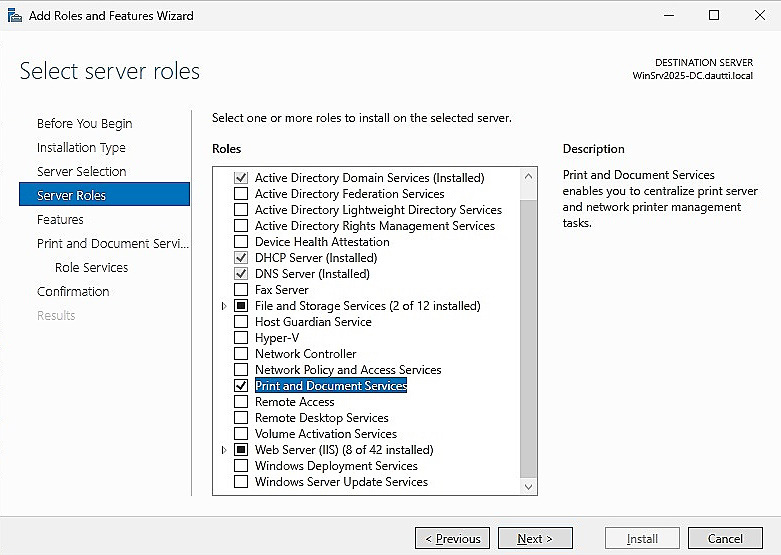Click the roles list scroll-up arrow
Screen dimensions: 781x555
tap(528, 176)
